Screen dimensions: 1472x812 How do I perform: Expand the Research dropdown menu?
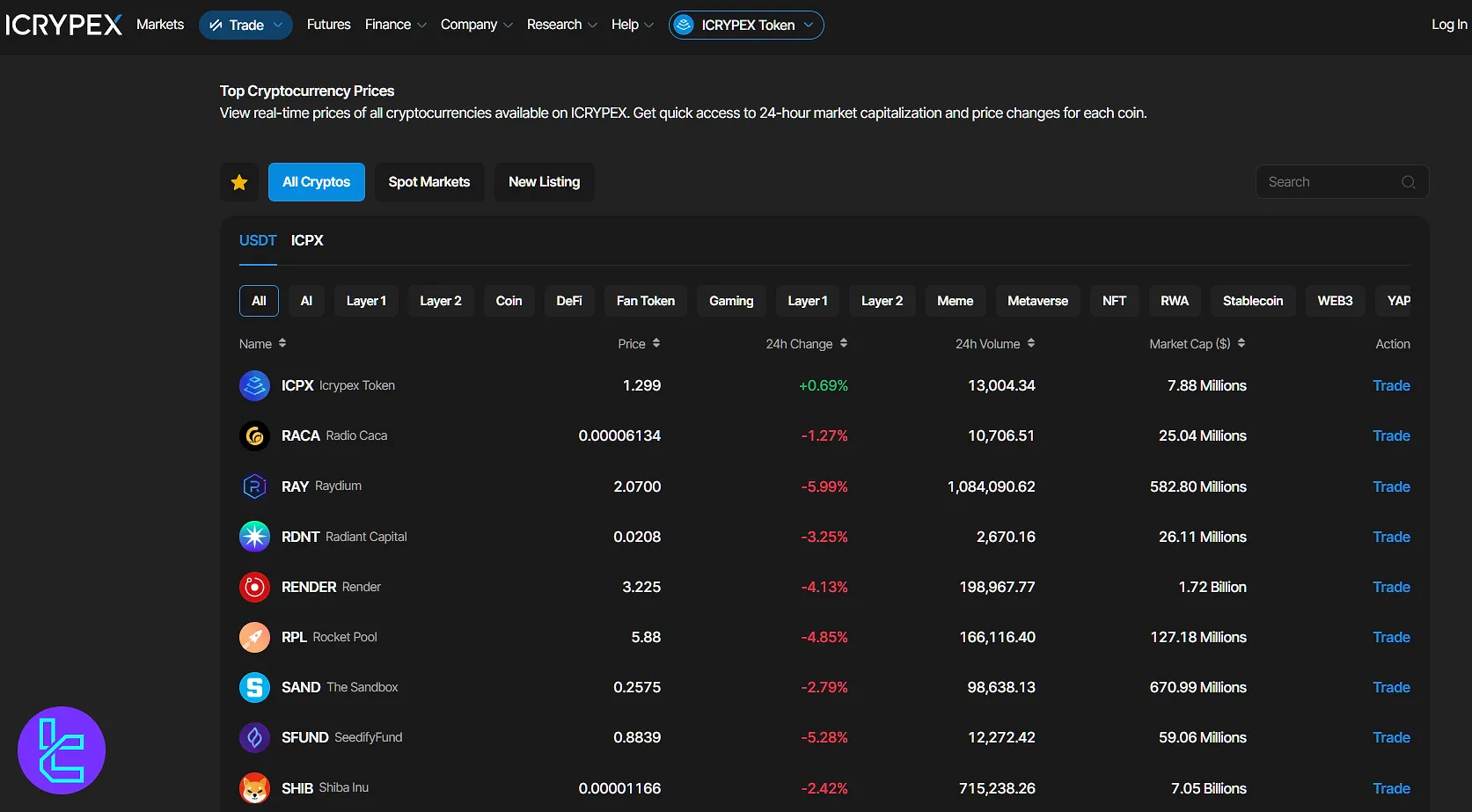[x=562, y=25]
